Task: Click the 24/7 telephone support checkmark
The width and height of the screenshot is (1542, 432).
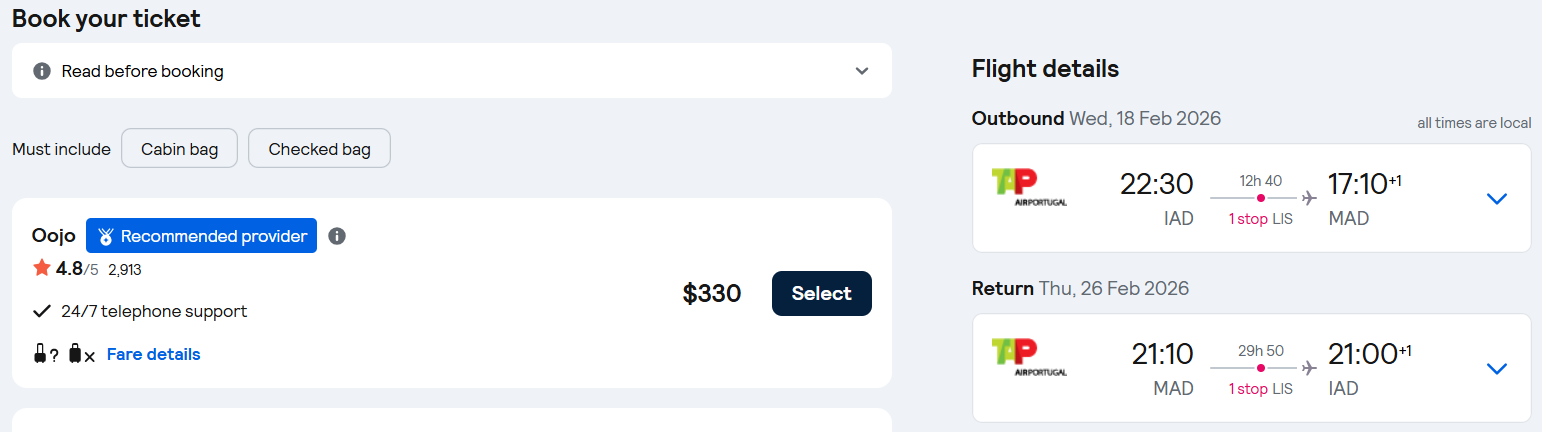Action: point(42,311)
